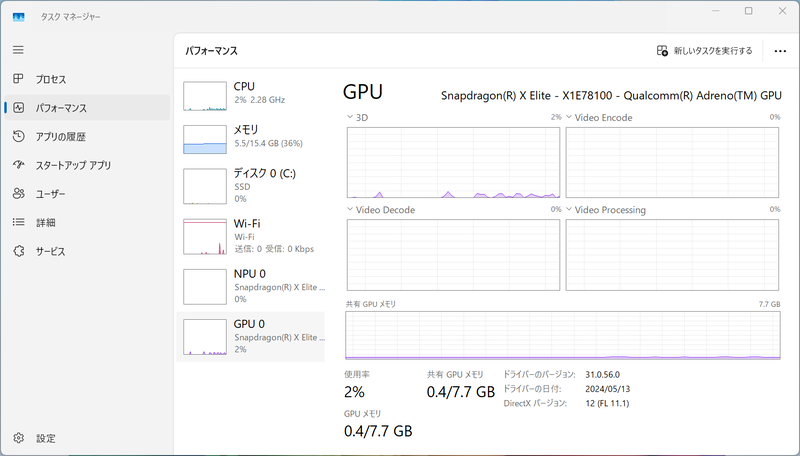Open the 詳細 label

[45, 222]
